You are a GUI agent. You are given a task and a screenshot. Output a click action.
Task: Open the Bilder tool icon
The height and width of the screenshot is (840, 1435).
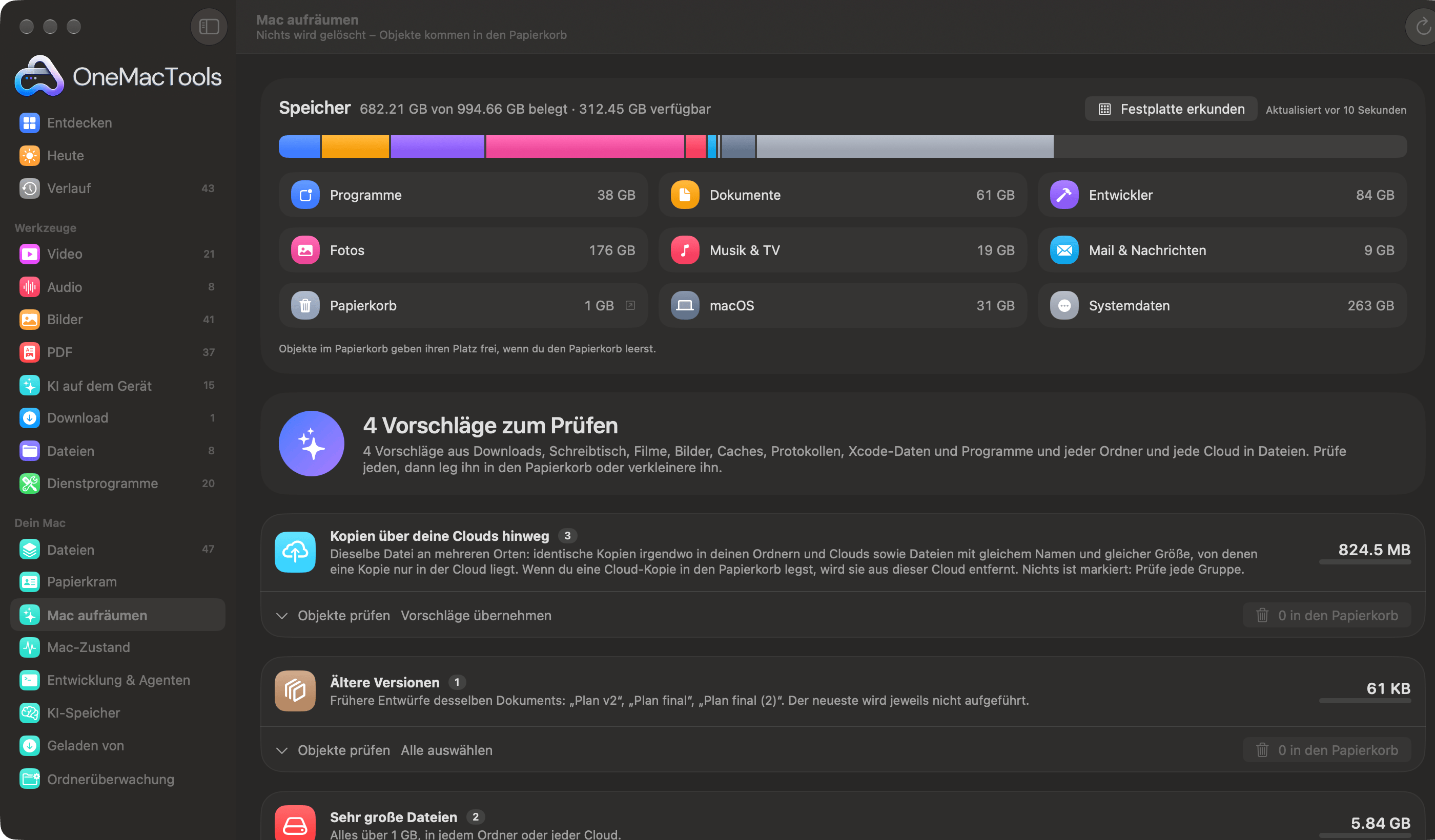30,319
